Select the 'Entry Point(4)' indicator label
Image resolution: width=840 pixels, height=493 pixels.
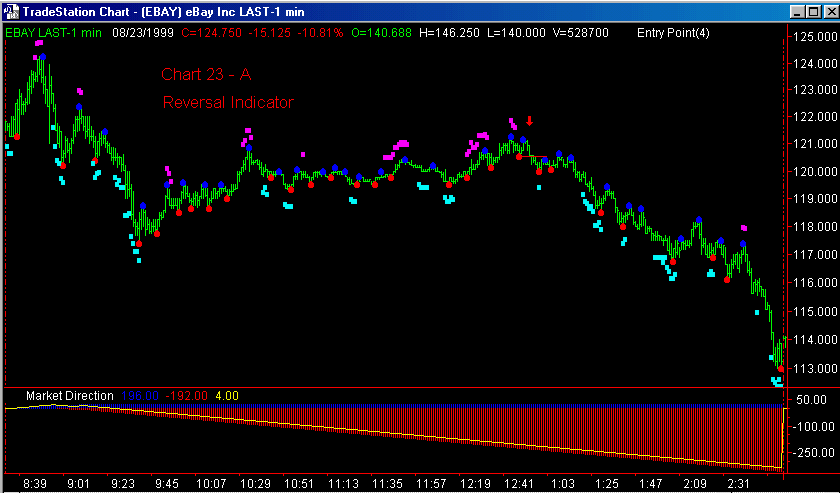pyautogui.click(x=673, y=33)
